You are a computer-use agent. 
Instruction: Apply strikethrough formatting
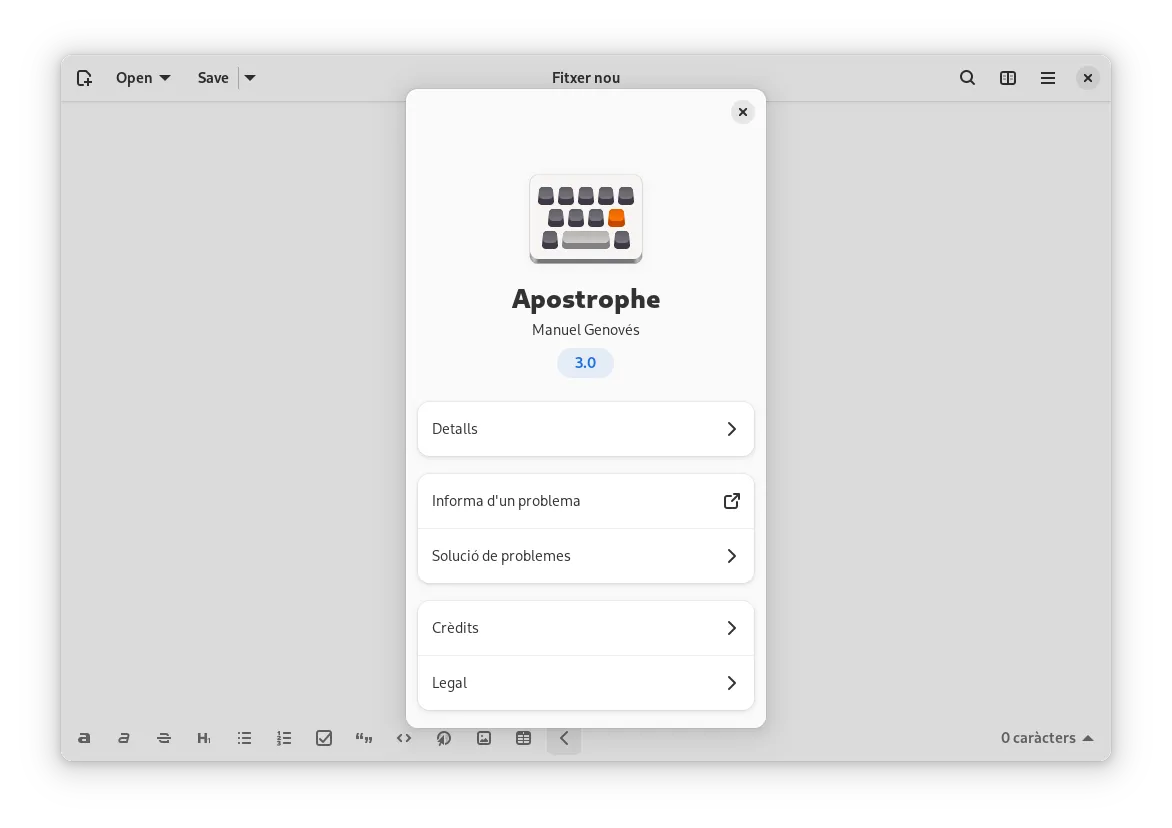164,738
